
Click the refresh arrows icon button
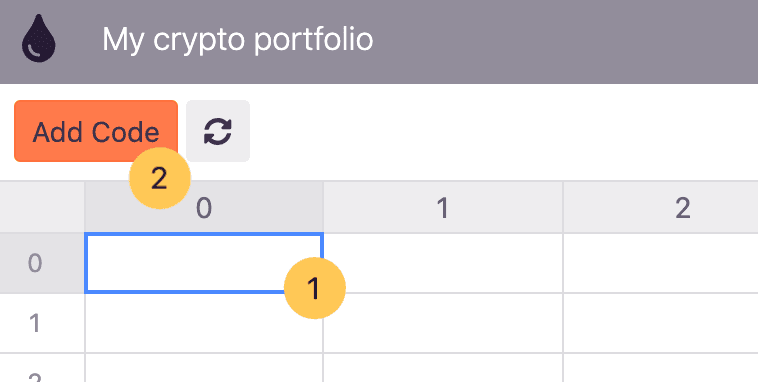[x=218, y=131]
